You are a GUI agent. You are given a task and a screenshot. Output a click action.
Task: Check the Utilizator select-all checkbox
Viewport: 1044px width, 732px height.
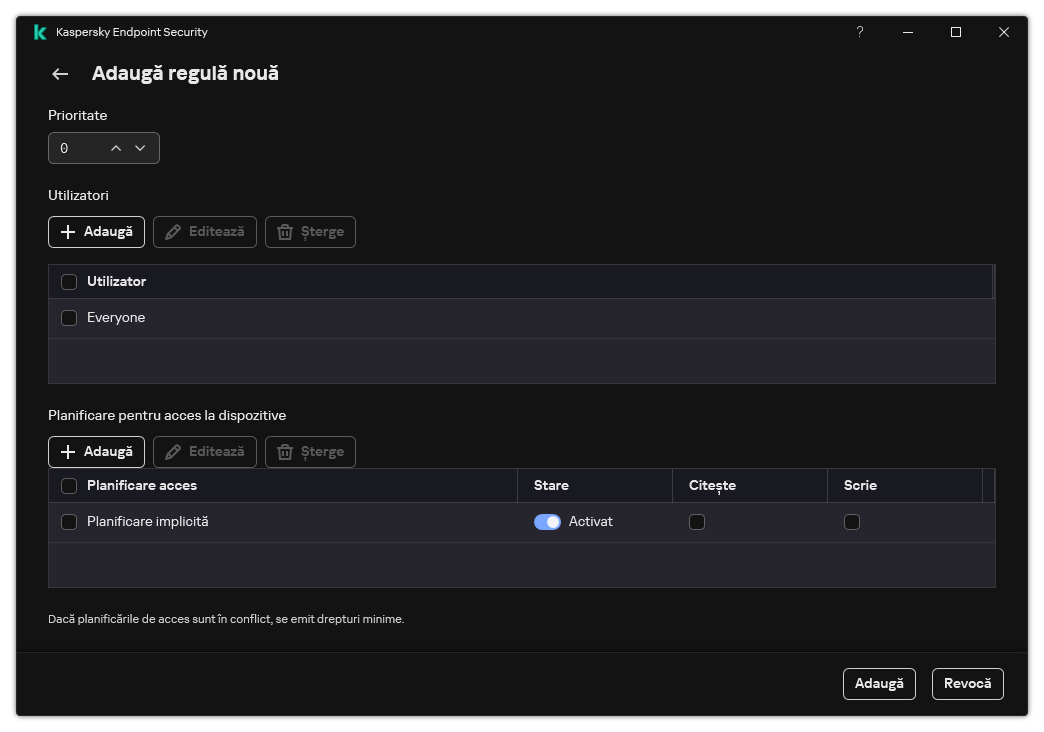click(x=69, y=281)
